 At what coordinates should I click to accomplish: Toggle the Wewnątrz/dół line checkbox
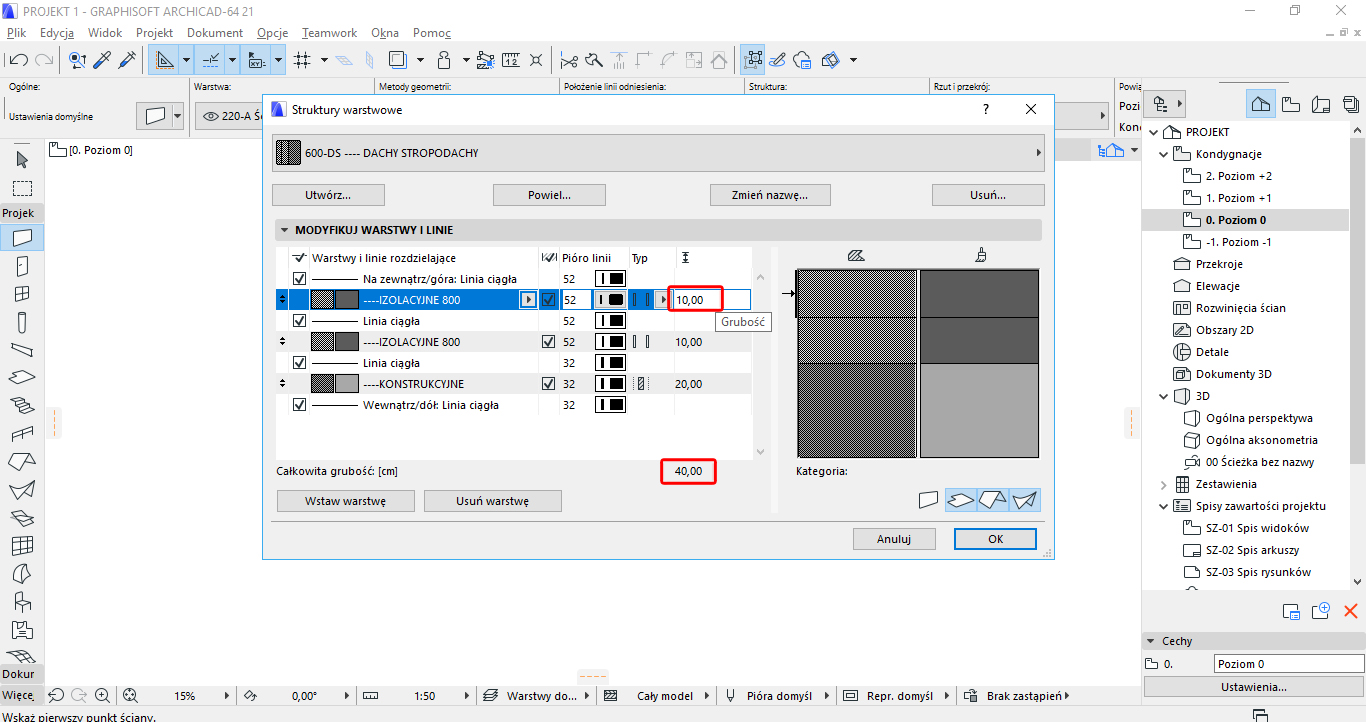click(x=299, y=405)
